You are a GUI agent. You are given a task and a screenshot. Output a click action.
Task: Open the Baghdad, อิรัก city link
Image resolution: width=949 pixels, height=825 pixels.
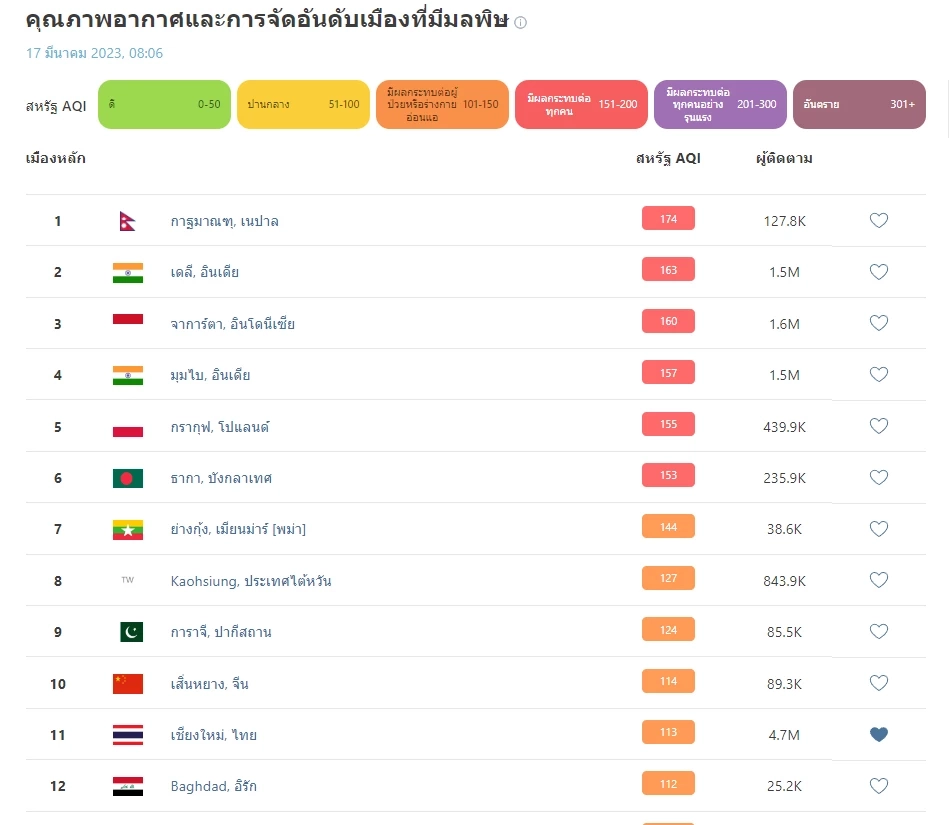pos(213,786)
